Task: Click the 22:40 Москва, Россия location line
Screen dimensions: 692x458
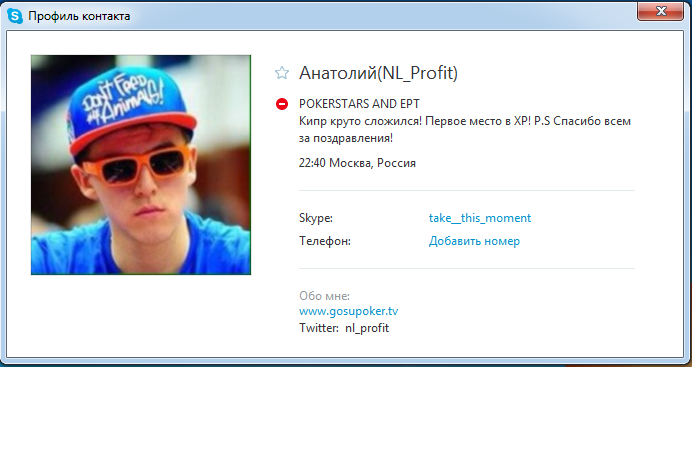Action: (357, 163)
